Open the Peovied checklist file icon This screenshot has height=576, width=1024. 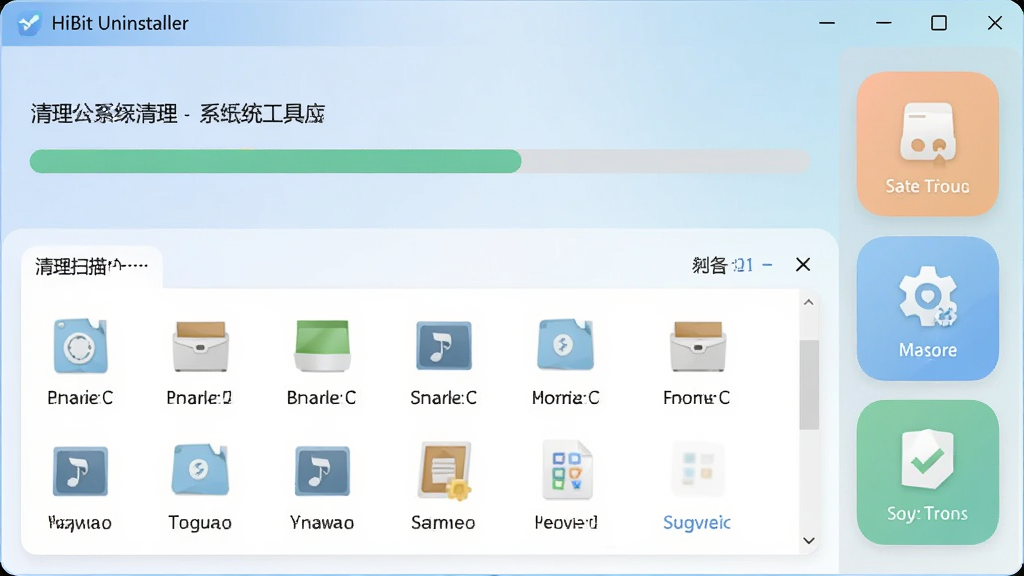[x=567, y=470]
